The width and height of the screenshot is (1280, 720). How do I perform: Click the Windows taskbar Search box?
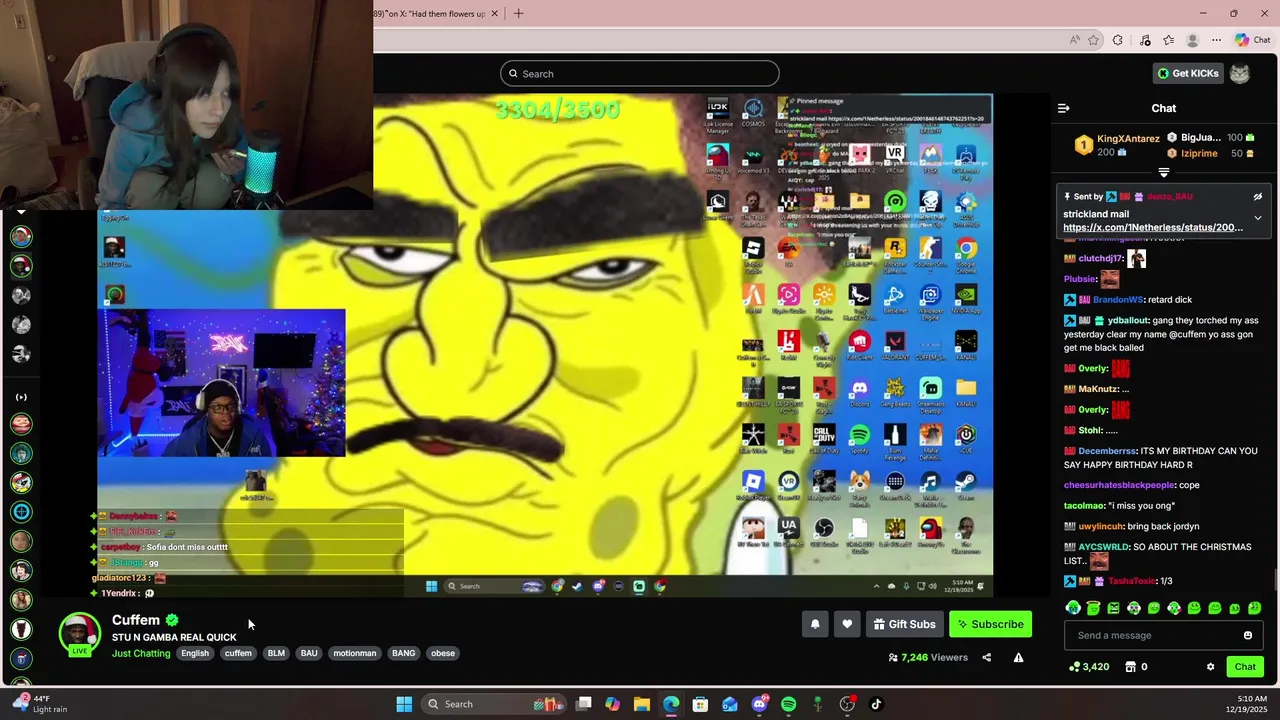[x=494, y=704]
